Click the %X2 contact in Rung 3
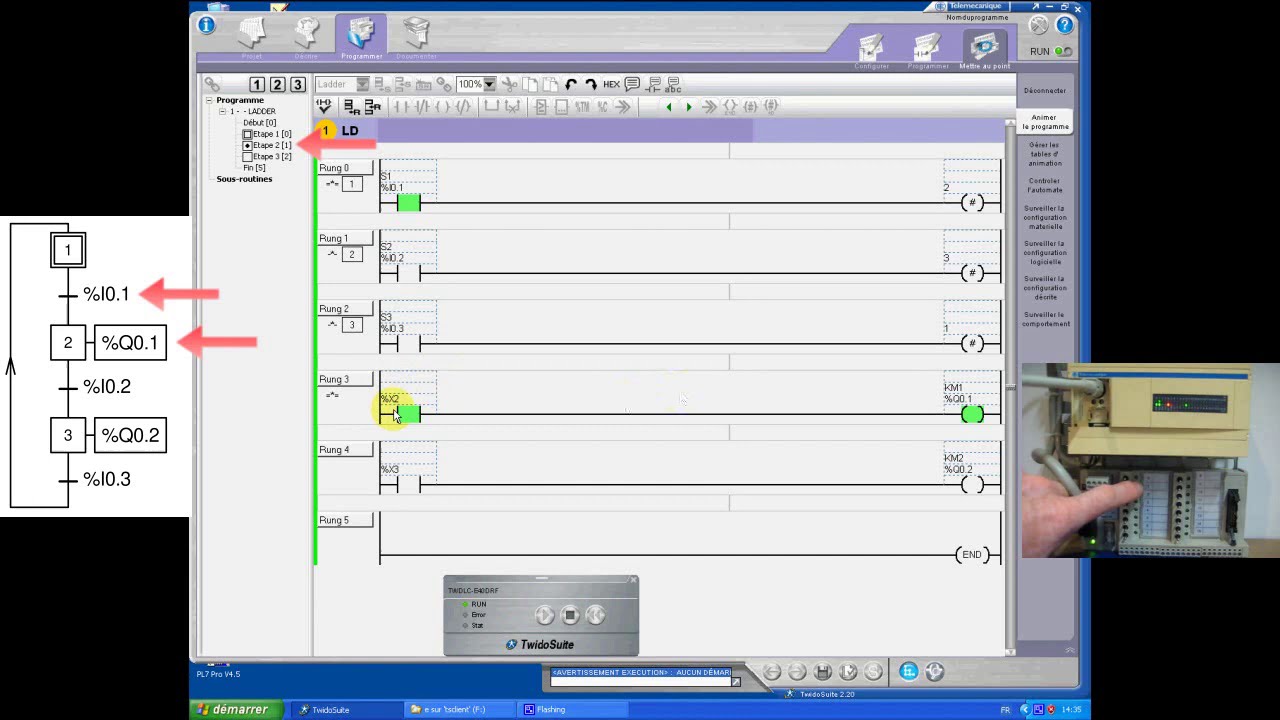This screenshot has width=1280, height=720. (x=408, y=413)
